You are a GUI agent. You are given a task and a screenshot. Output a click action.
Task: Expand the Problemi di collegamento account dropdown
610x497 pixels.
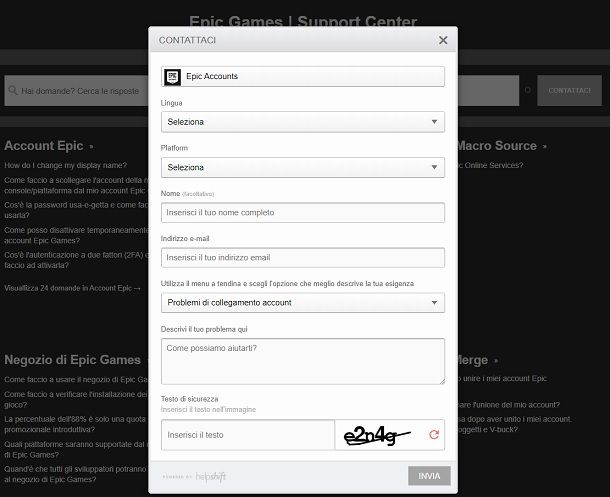(303, 303)
